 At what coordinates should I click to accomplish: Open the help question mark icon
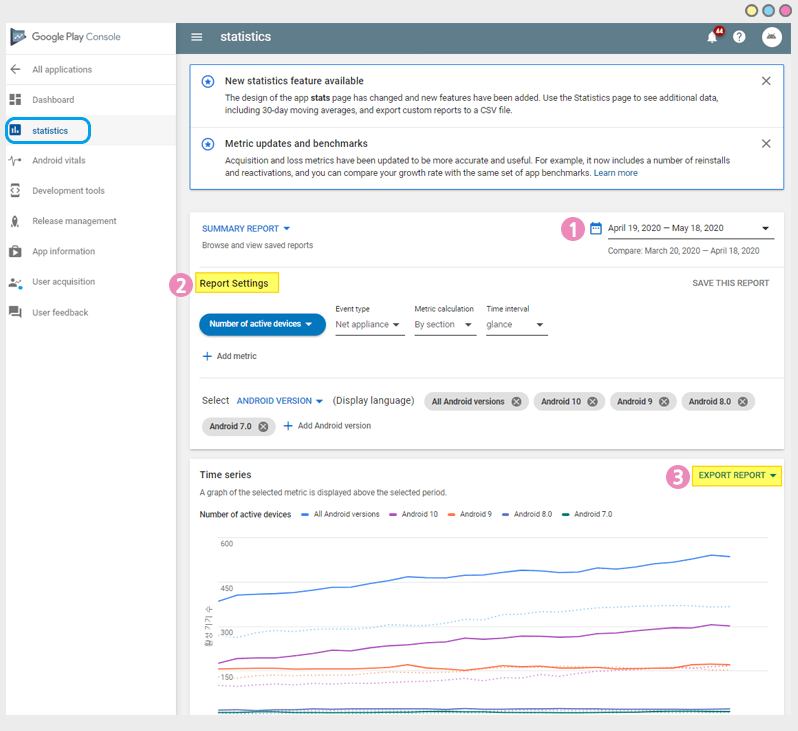coord(739,37)
